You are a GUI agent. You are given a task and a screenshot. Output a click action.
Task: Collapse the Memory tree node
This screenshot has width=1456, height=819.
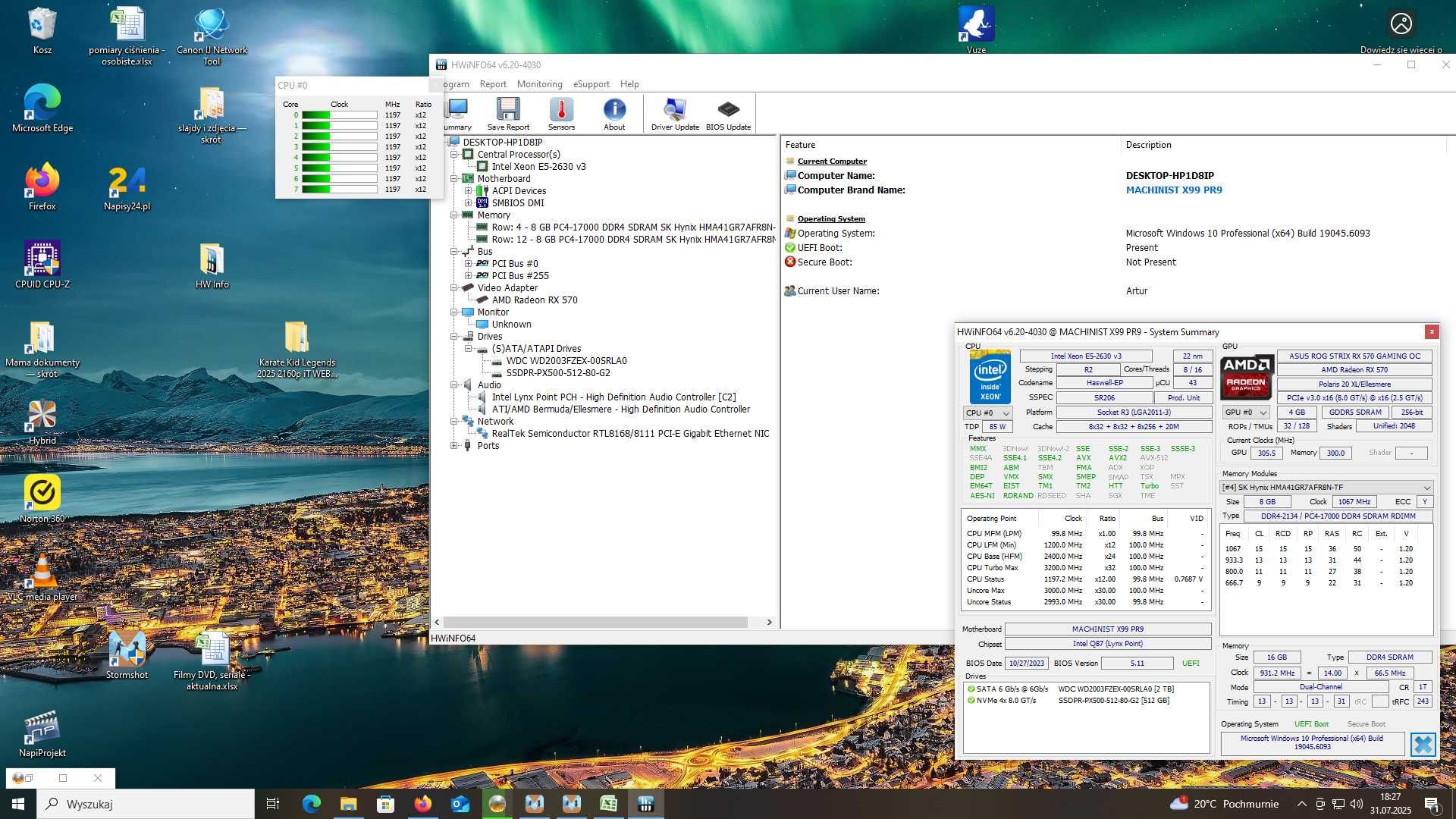[x=454, y=215]
